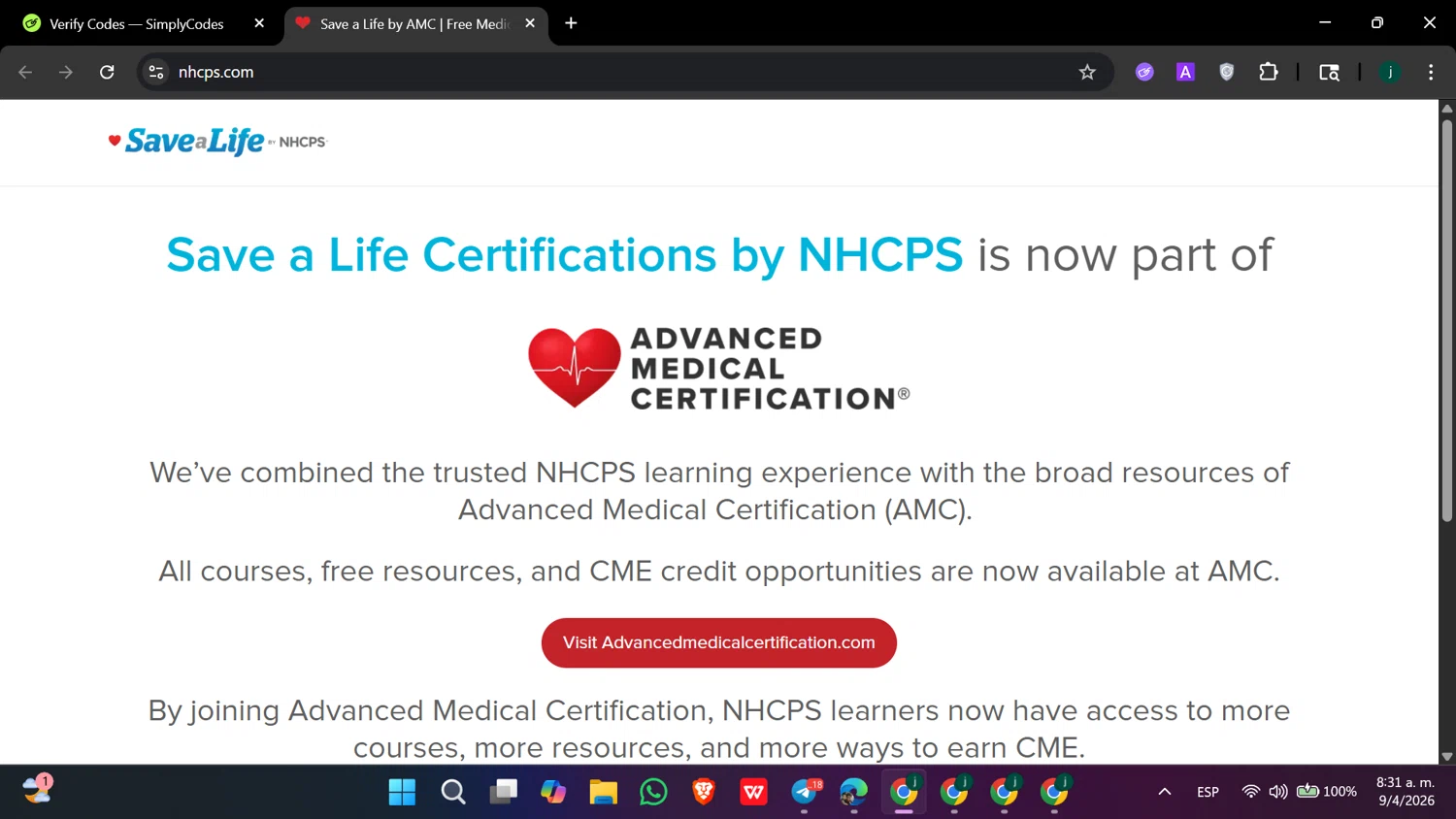Click the page's vertical scrollbar thumb

coord(1446,320)
